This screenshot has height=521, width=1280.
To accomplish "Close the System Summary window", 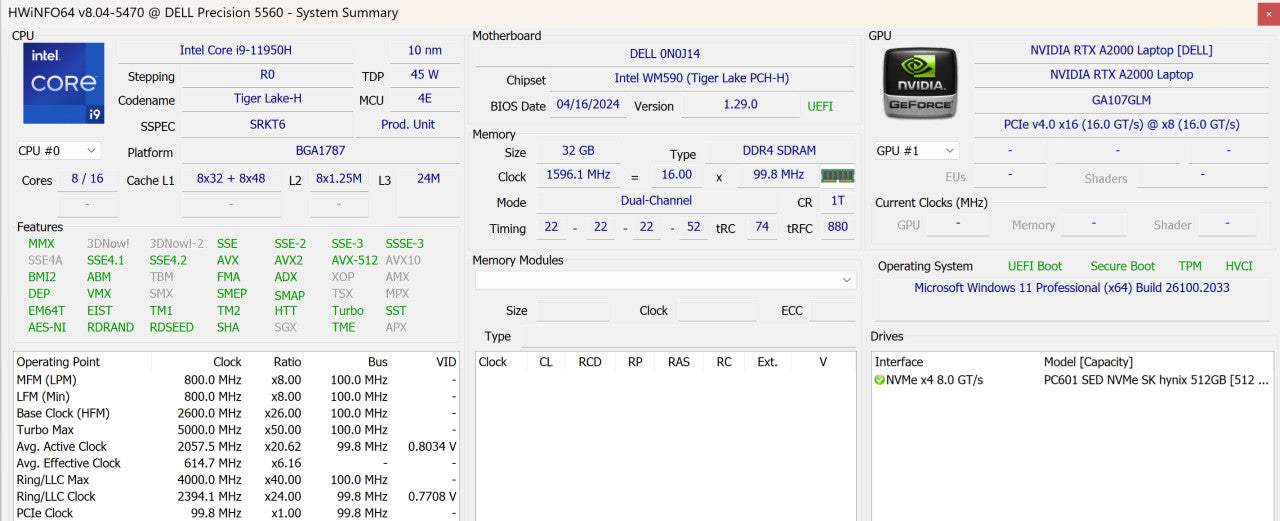I will point(1268,13).
